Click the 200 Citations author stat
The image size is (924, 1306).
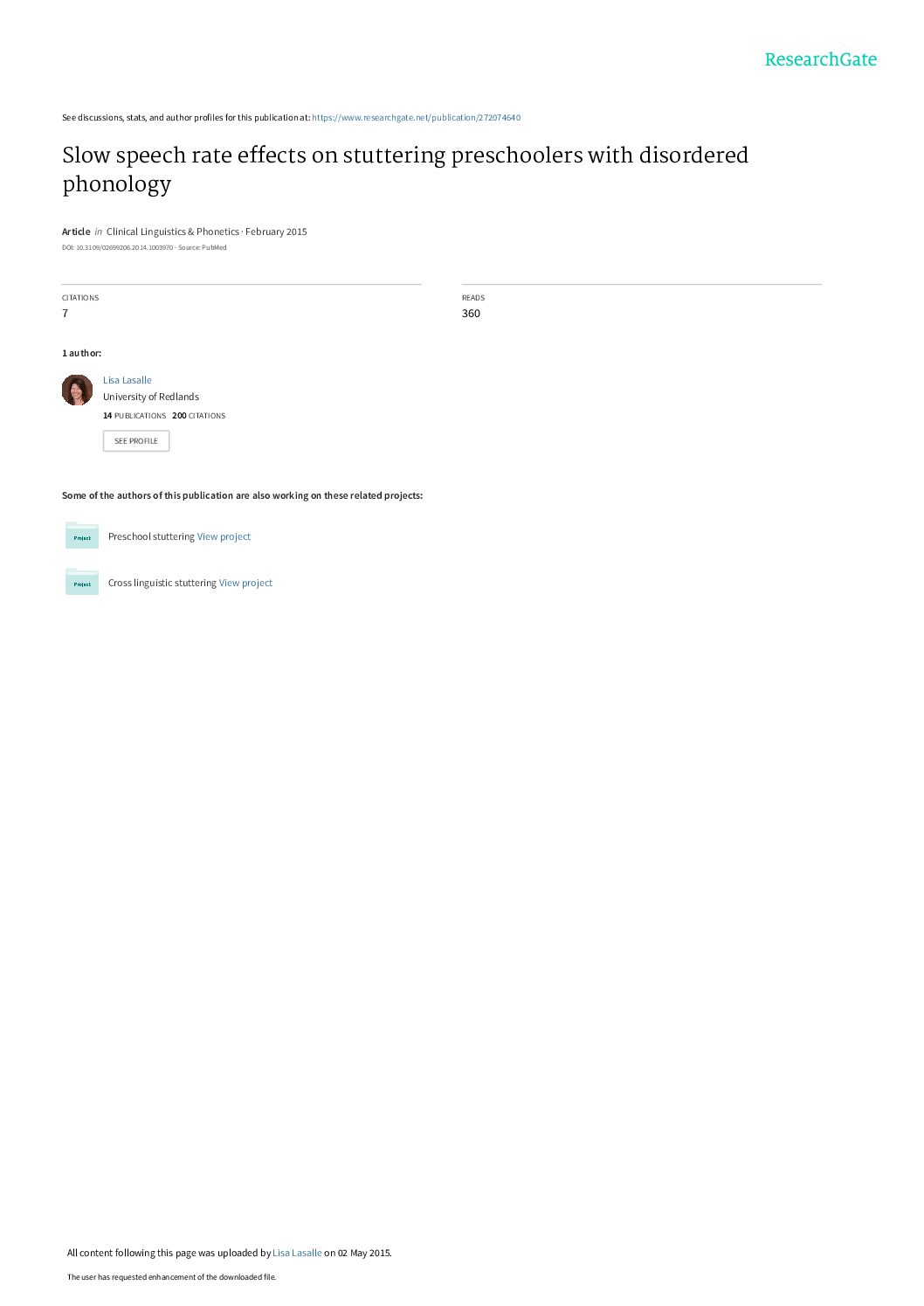199,416
